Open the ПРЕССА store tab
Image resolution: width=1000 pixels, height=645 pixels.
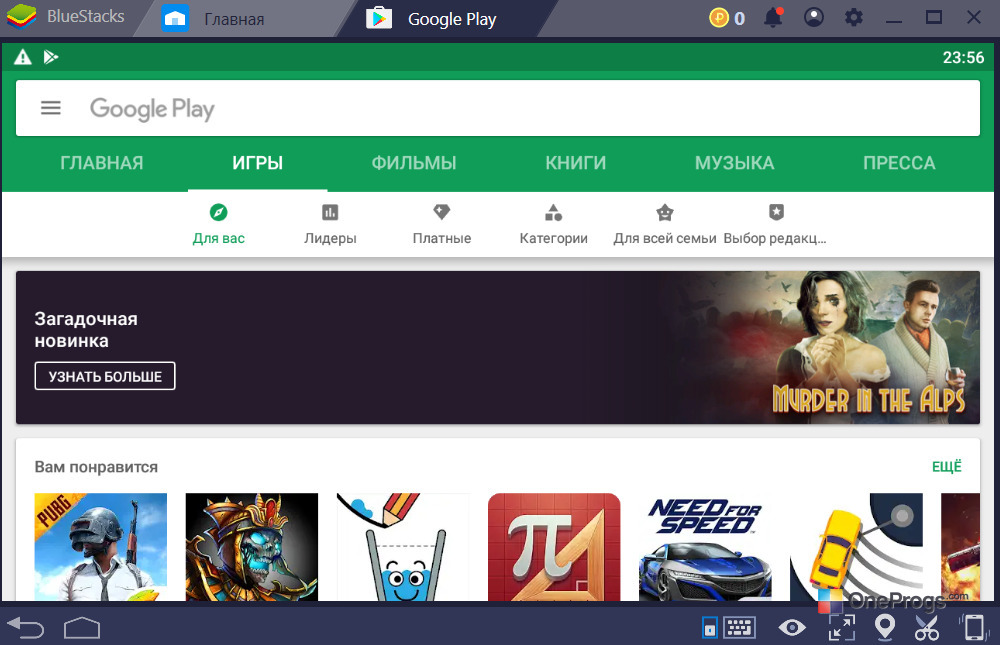899,163
